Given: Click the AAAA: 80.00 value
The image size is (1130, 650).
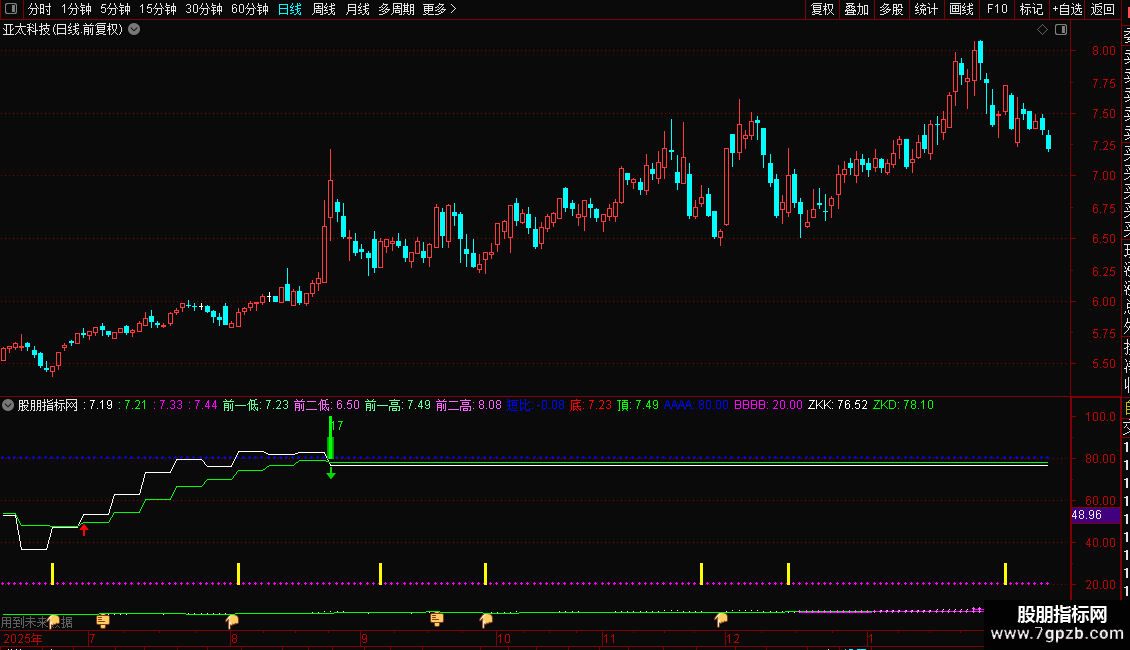Looking at the screenshot, I should tap(696, 405).
